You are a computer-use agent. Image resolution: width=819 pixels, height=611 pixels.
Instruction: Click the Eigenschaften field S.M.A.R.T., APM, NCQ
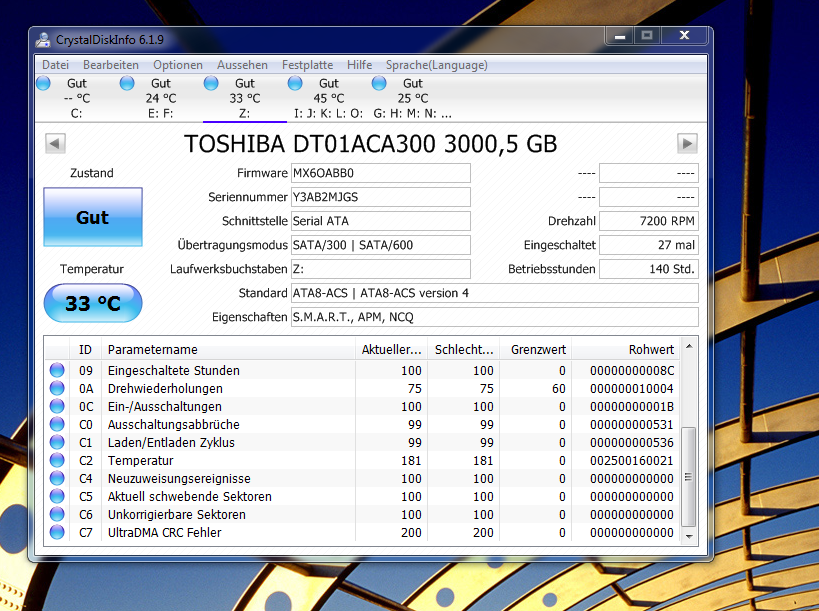[x=494, y=318]
